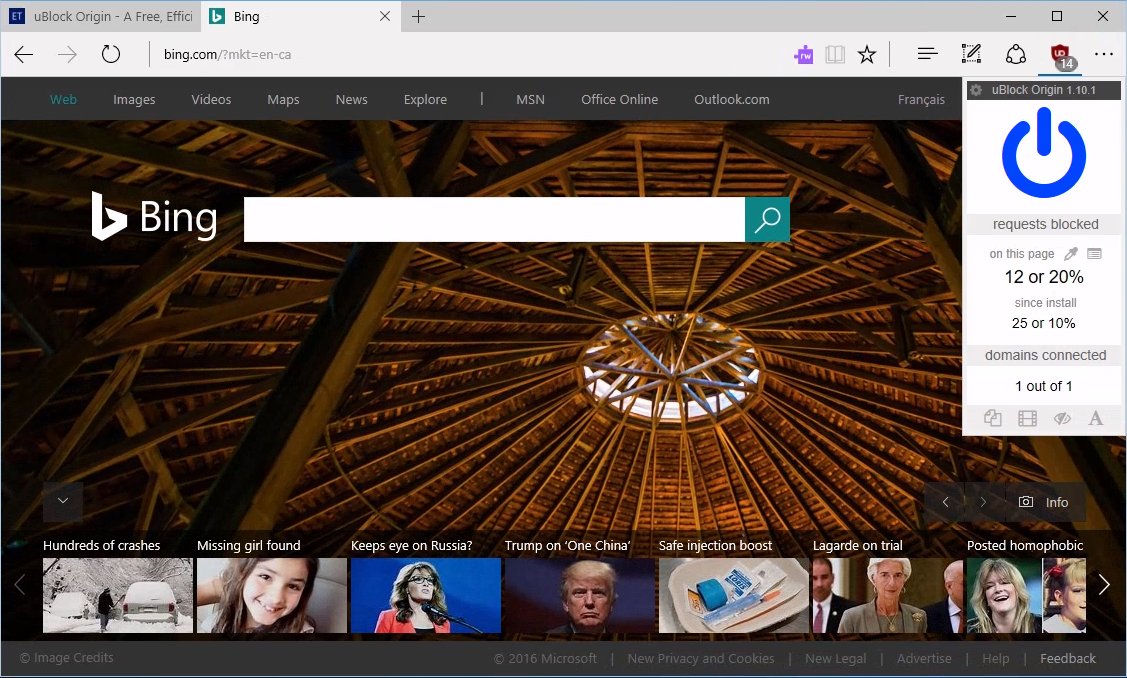1127x678 pixels.
Task: Open Edge More actions menu
Action: [1103, 54]
